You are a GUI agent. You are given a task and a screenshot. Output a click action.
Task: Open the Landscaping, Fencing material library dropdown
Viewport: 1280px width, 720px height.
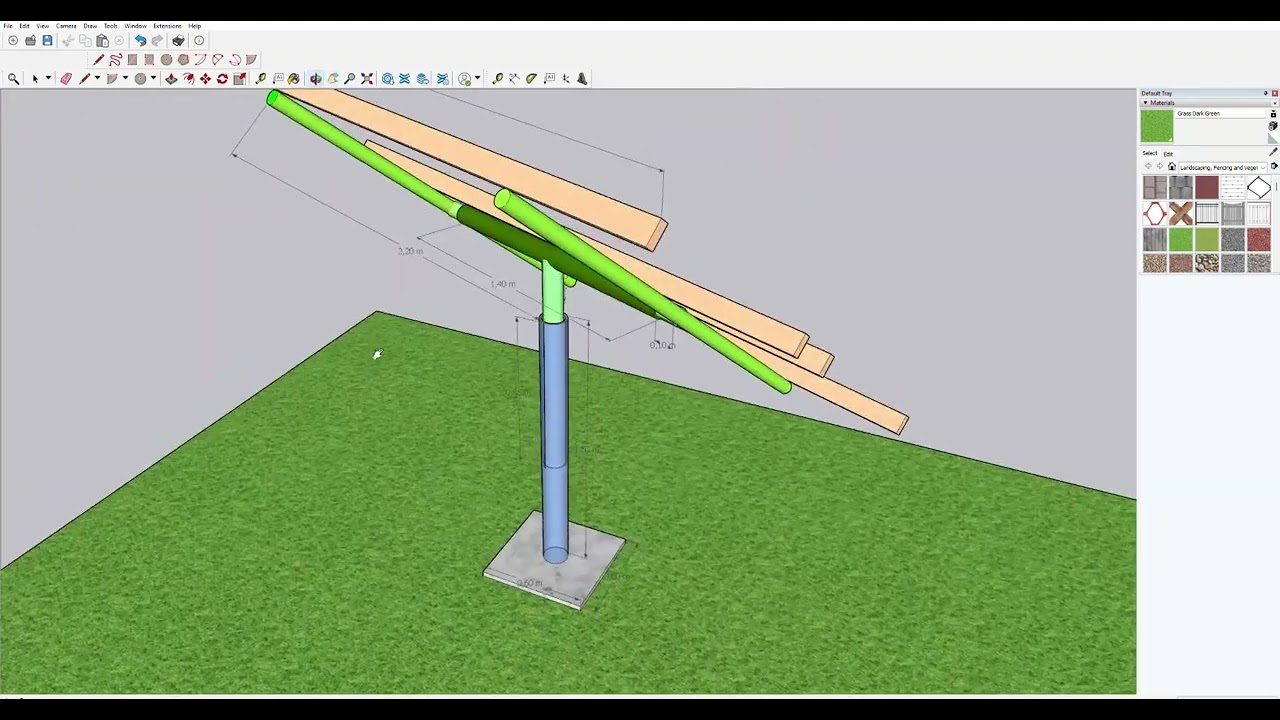pyautogui.click(x=1223, y=167)
